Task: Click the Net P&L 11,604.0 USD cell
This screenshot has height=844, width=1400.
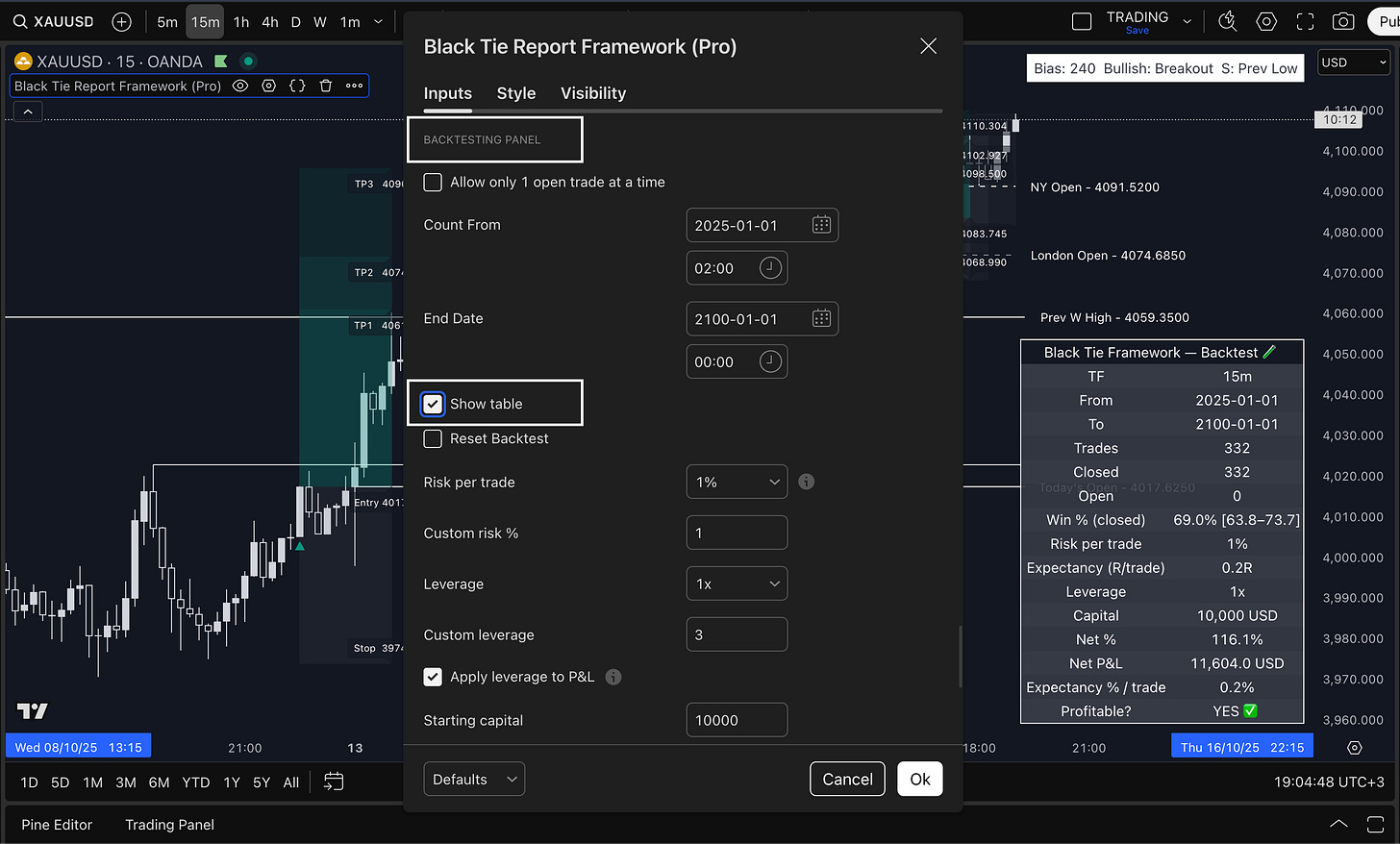Action: click(1237, 663)
